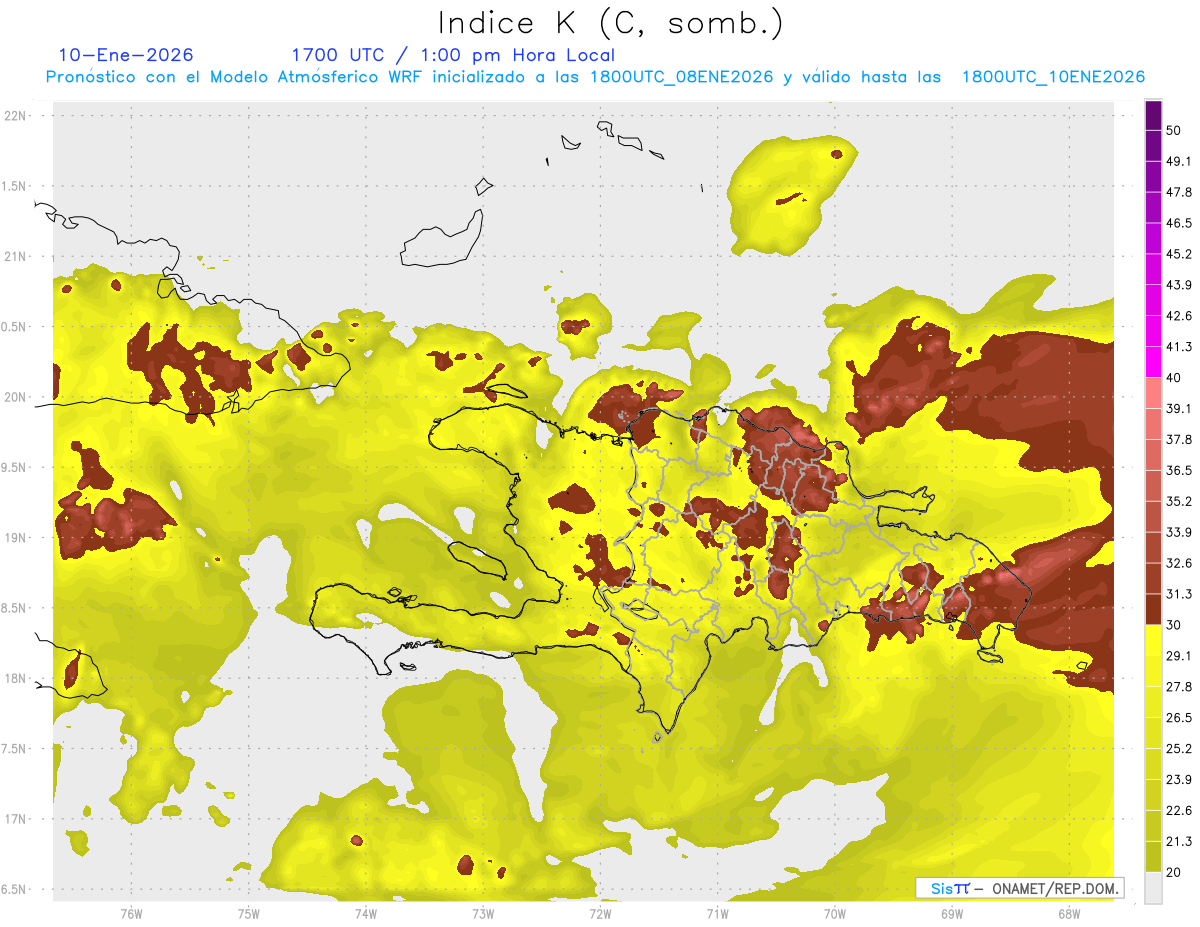This screenshot has width=1200, height=927.
Task: Click the colorbar value "47.8"
Action: coord(1179,192)
